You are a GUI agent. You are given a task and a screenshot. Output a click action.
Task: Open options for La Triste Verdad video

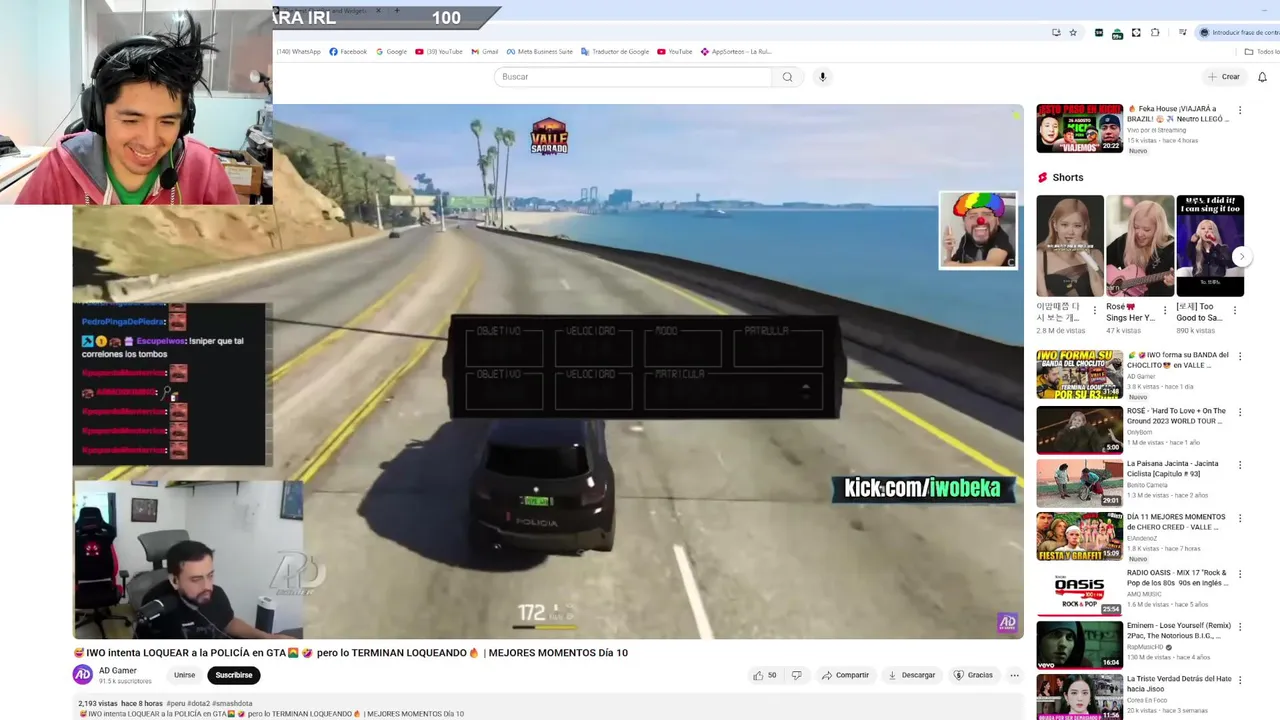1240,681
